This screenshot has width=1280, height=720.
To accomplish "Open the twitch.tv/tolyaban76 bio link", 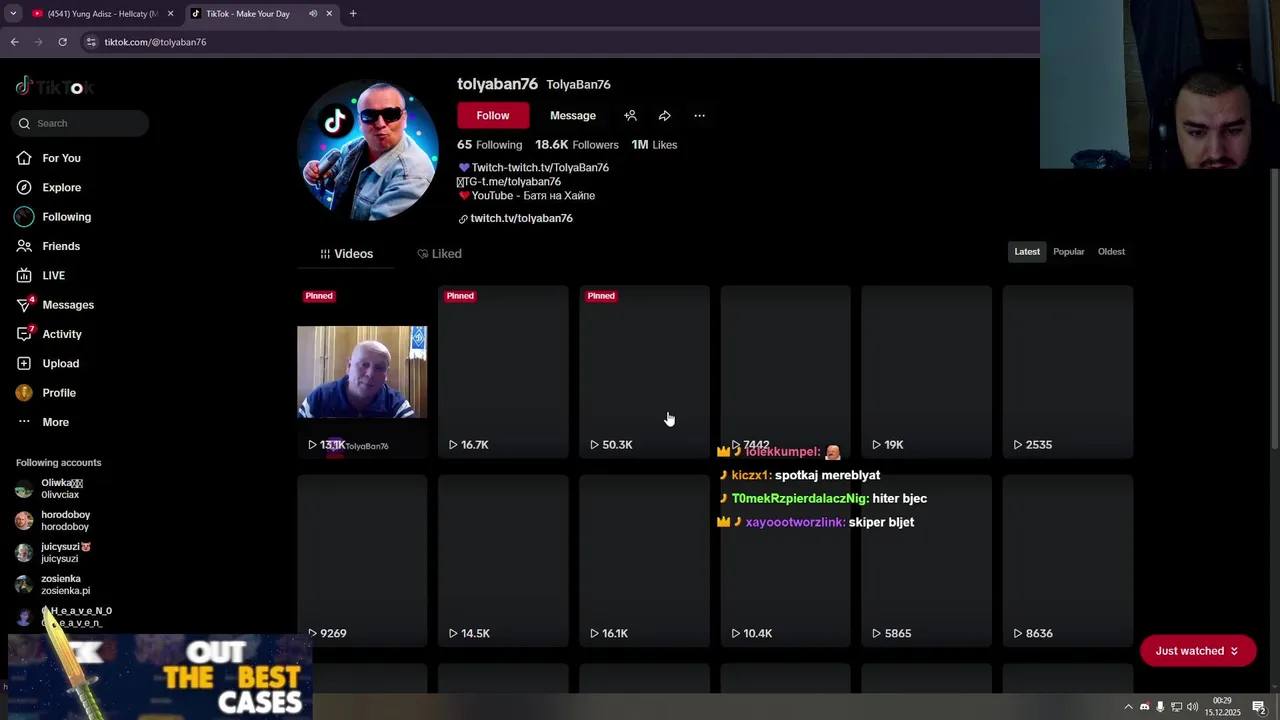I will tap(515, 218).
